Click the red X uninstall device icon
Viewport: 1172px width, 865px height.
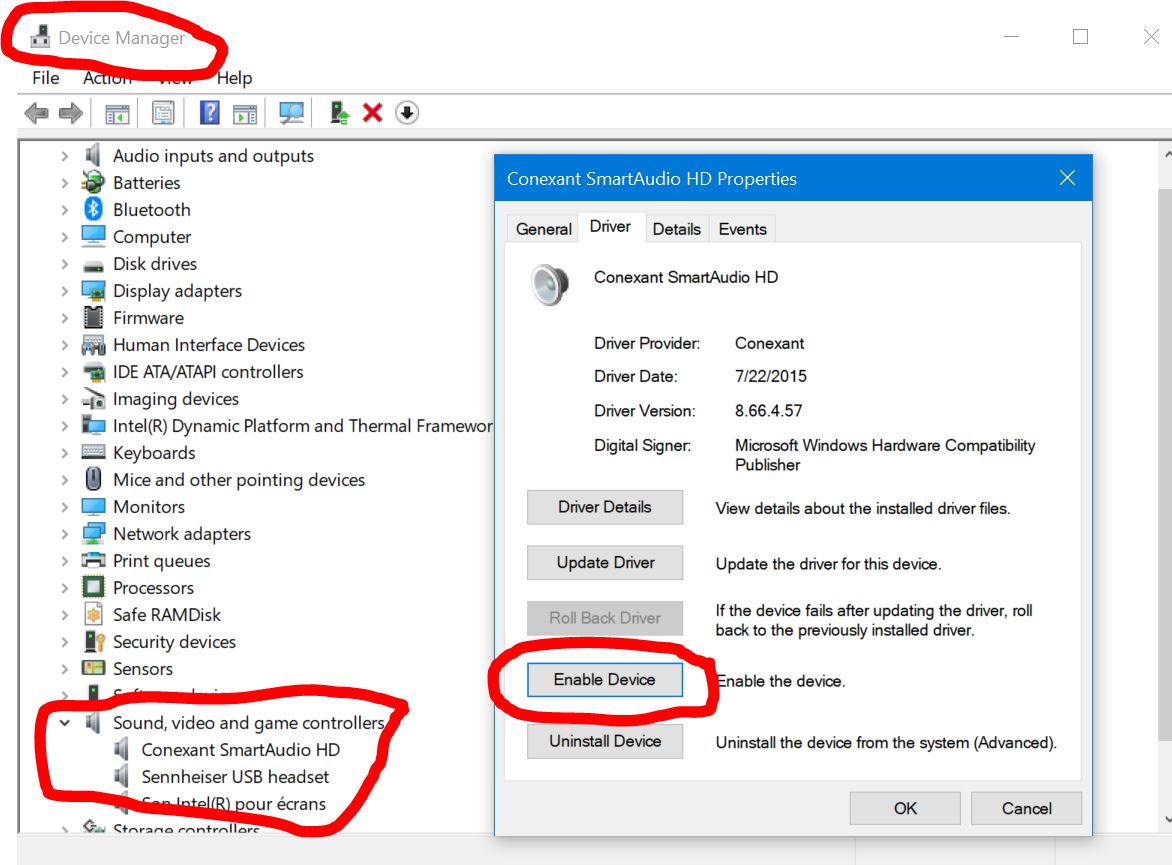tap(372, 113)
